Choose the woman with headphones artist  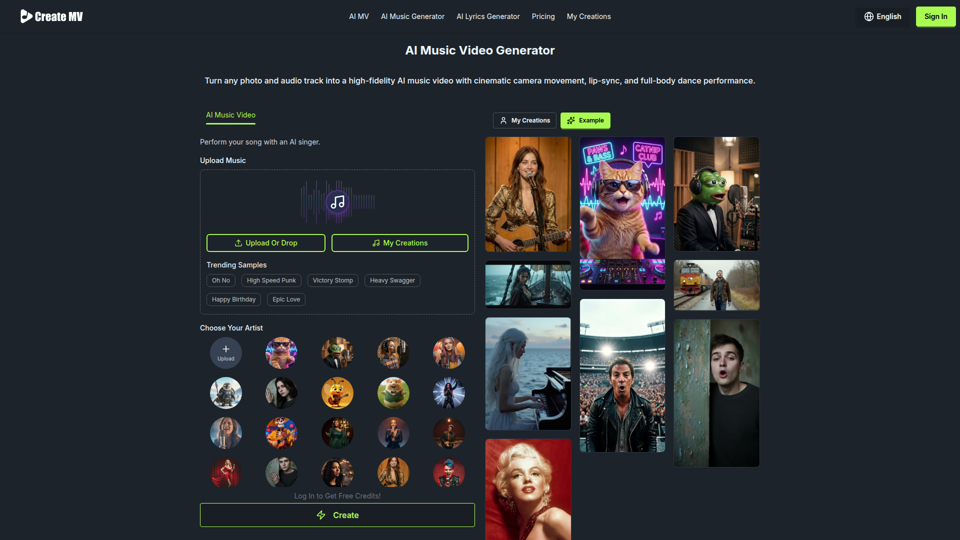[393, 353]
